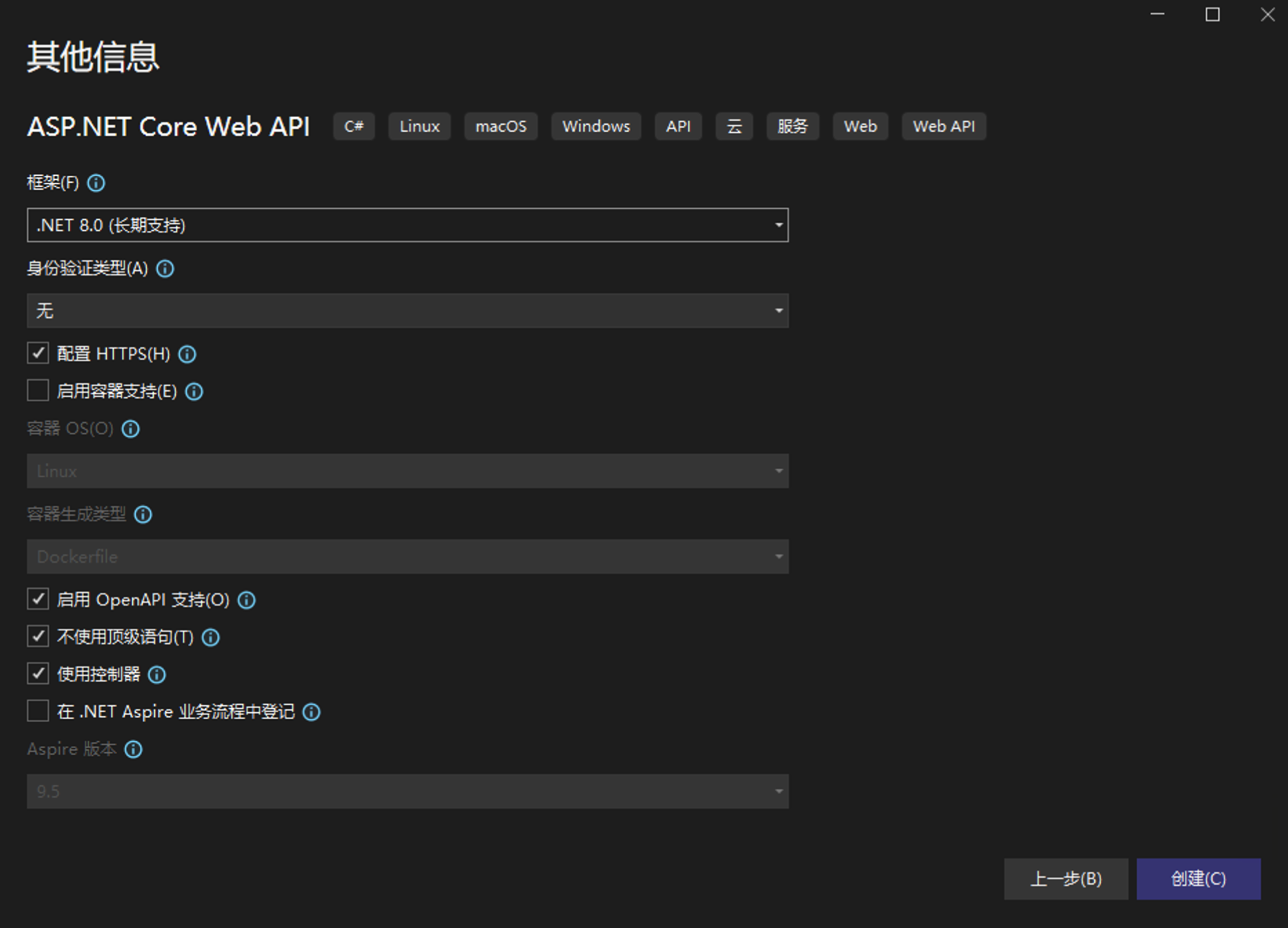The height and width of the screenshot is (928, 1288).
Task: Enable 在 .NET Aspire 业务流程中登记
Action: tap(38, 711)
